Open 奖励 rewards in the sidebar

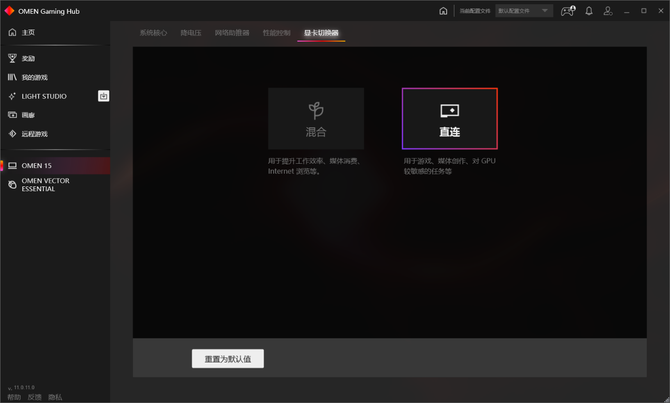pyautogui.click(x=55, y=59)
